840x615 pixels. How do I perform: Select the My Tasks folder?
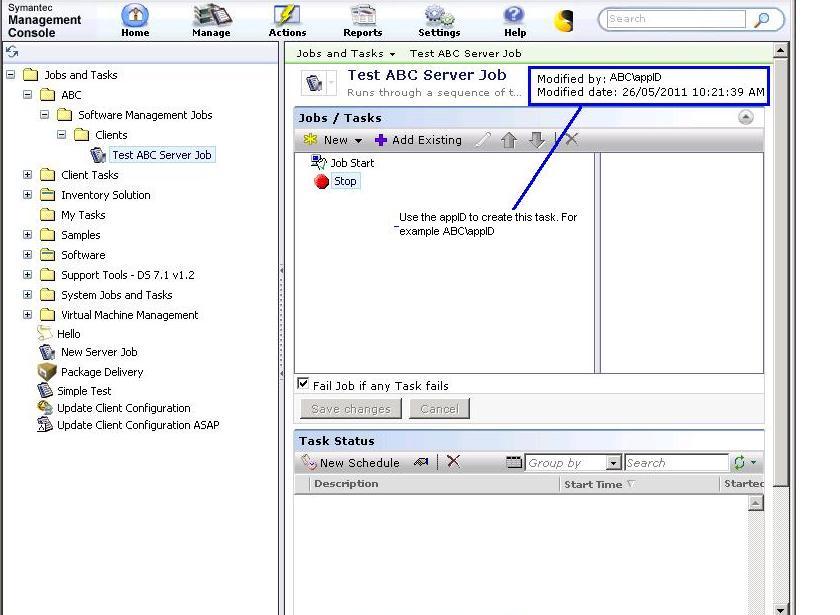pos(83,215)
